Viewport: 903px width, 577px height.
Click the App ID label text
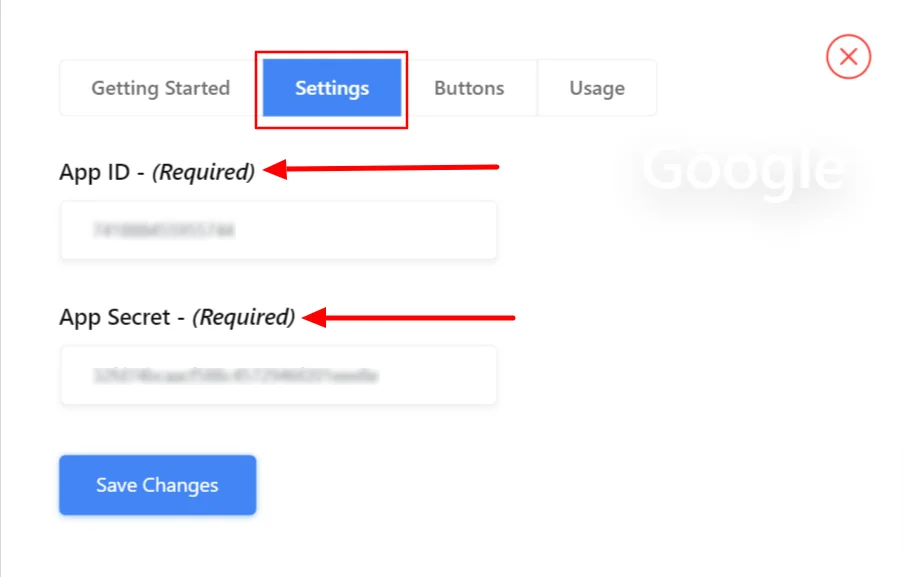click(x=94, y=172)
